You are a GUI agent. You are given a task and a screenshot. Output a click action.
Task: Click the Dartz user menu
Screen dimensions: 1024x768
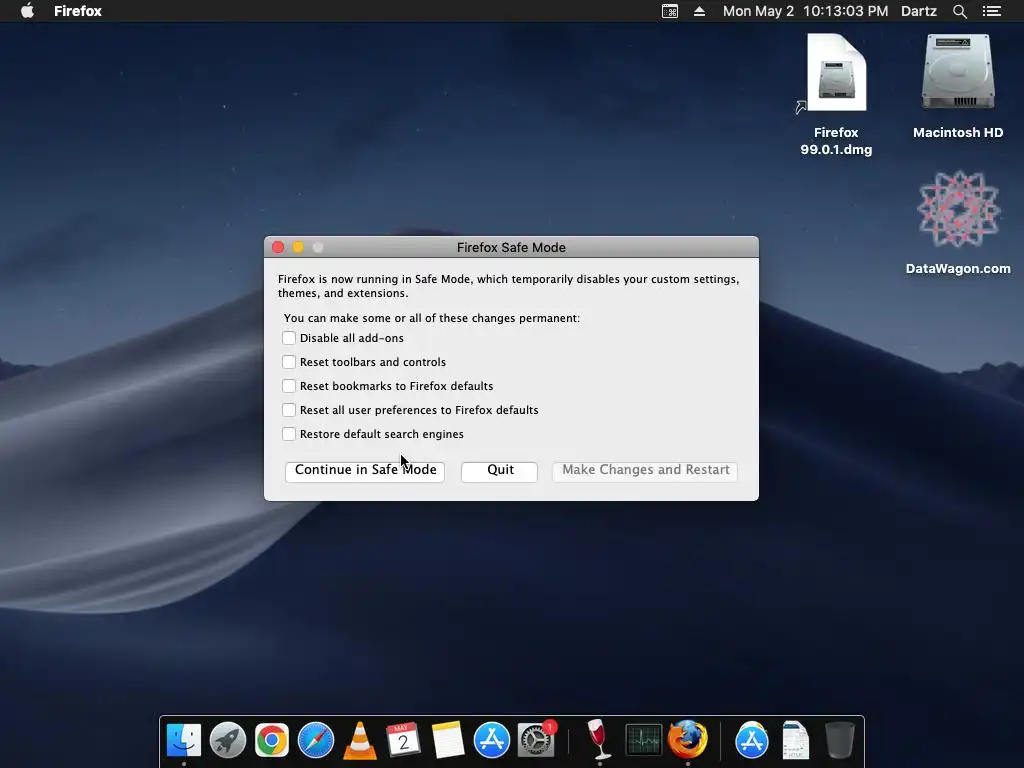coord(918,11)
